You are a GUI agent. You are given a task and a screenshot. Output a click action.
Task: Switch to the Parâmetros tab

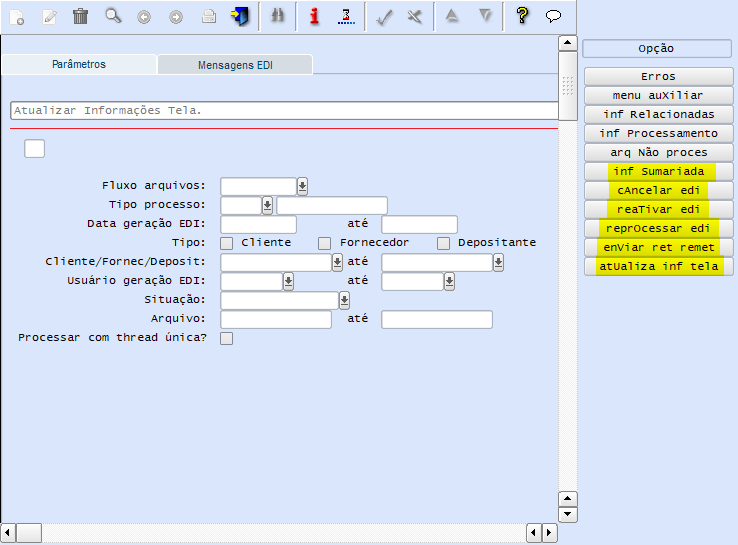[x=79, y=64]
